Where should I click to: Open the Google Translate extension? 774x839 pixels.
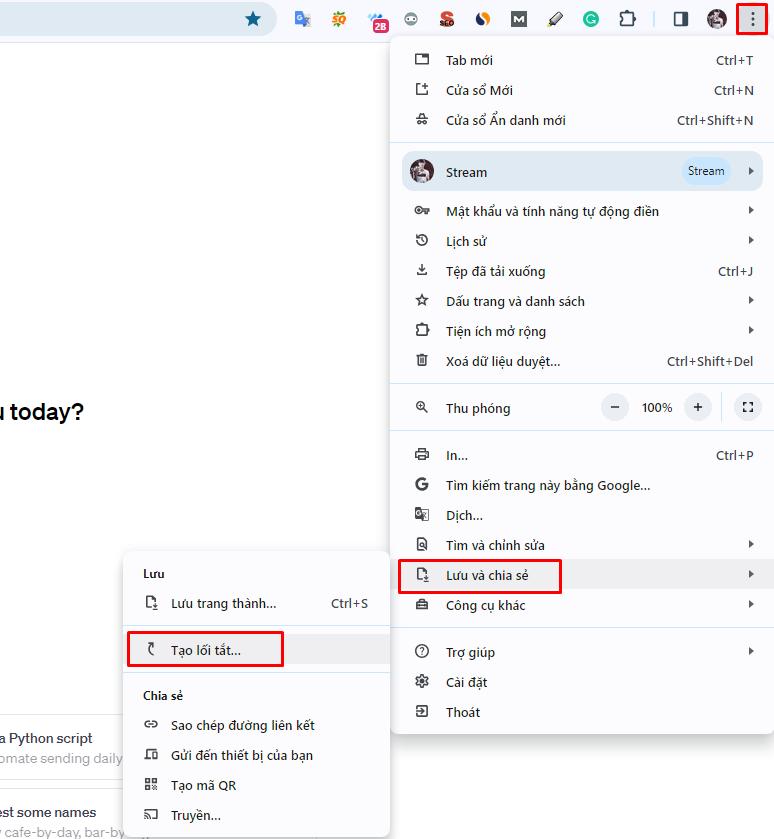(x=303, y=19)
